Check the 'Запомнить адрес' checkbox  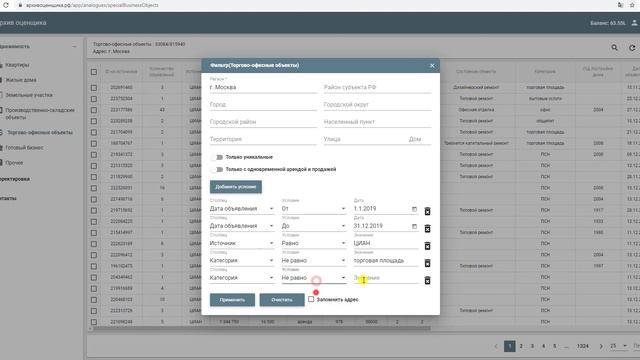point(311,299)
